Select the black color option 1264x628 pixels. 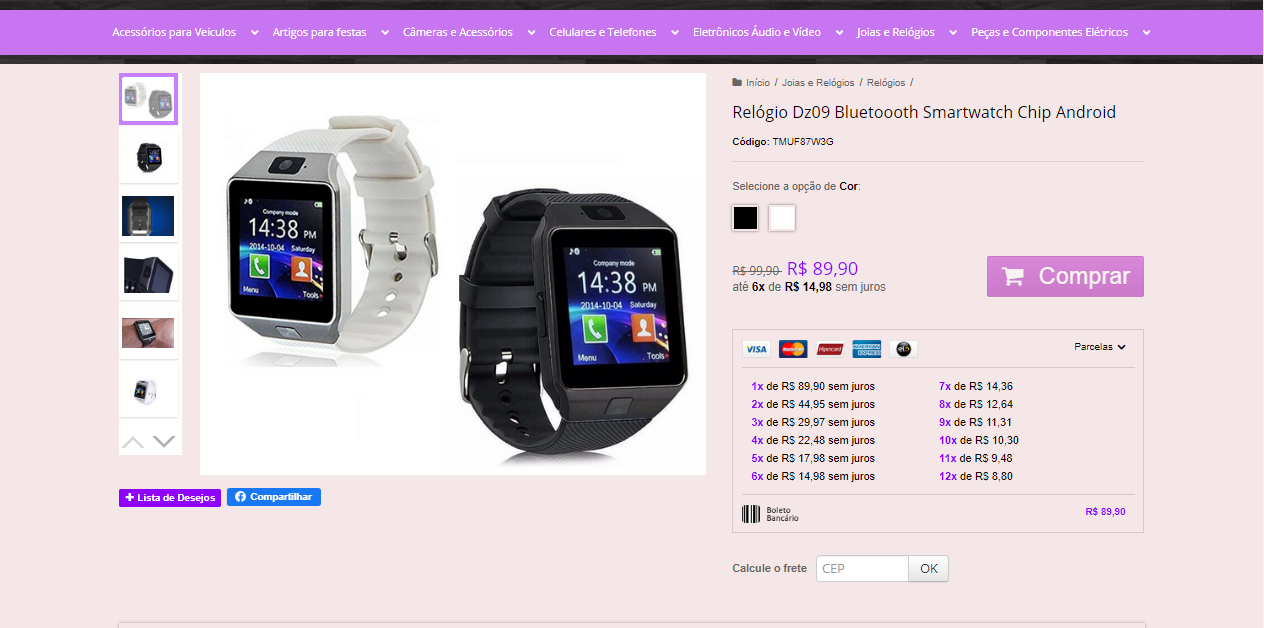coord(745,218)
